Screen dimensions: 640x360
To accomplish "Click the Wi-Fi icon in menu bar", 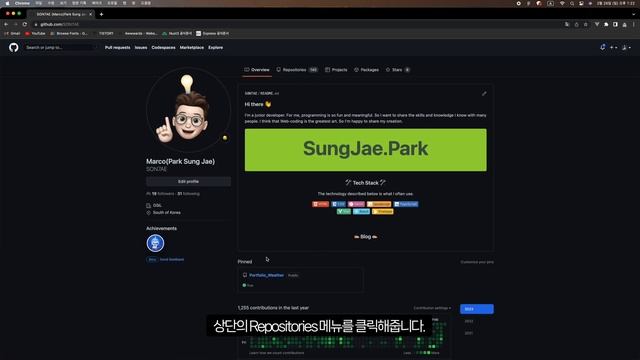I will click(562, 3).
